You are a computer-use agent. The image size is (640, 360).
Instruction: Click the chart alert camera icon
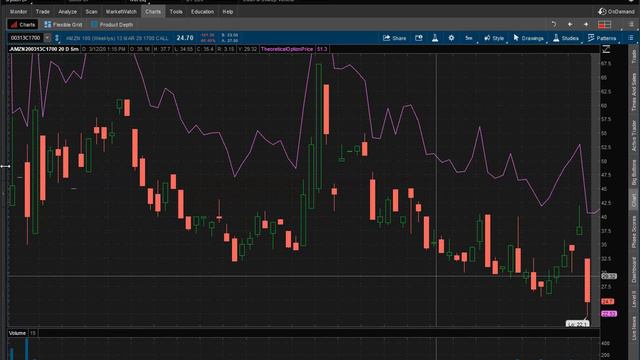click(419, 38)
